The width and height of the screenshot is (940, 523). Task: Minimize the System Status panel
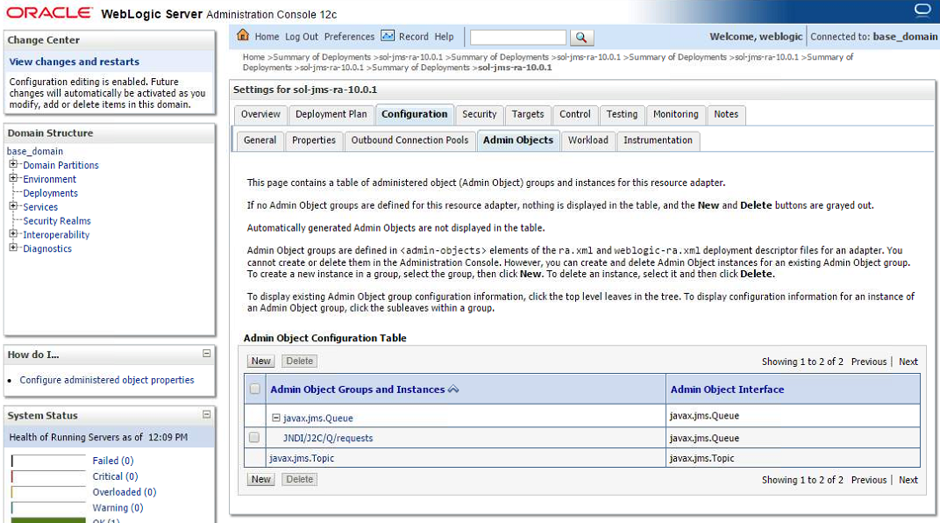pyautogui.click(x=207, y=415)
